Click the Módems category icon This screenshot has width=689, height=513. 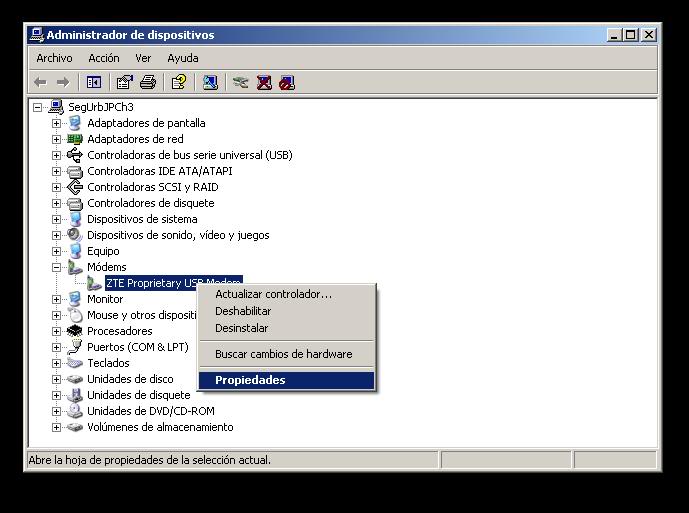[75, 267]
